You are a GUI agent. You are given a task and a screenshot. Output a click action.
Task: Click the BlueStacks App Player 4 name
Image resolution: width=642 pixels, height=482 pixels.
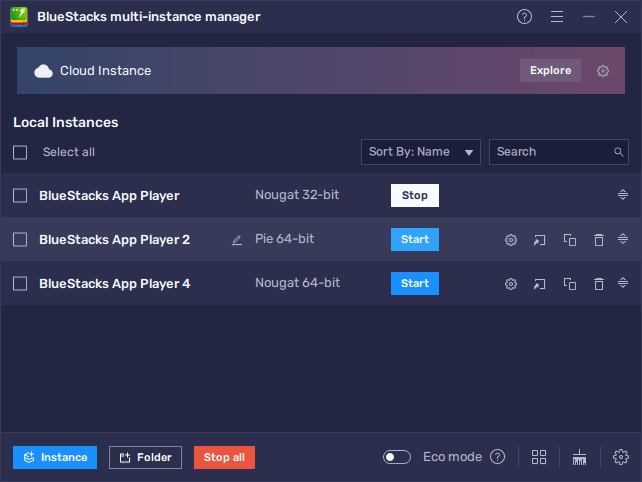115,284
